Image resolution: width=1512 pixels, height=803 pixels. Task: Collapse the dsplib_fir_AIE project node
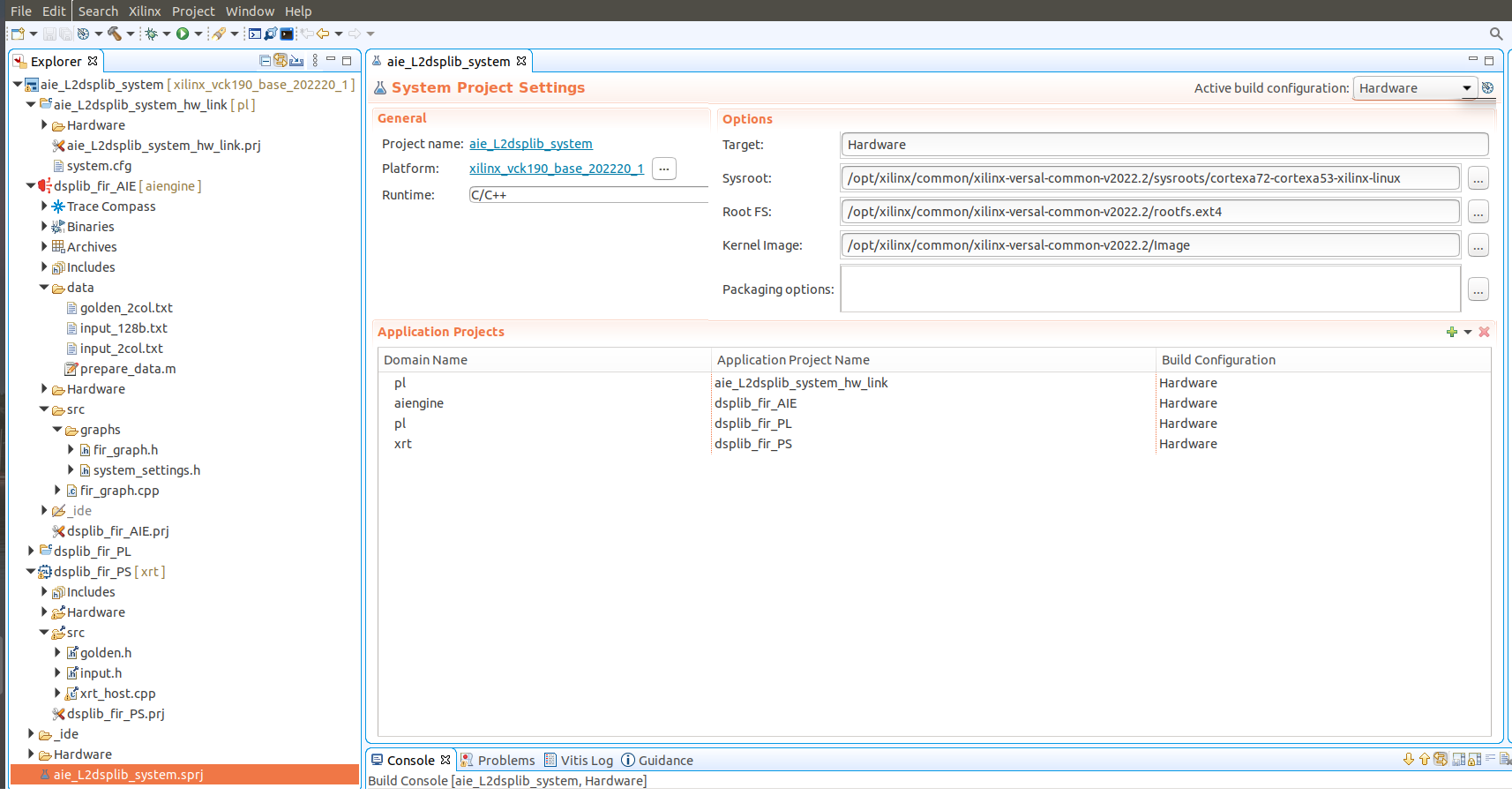(31, 185)
